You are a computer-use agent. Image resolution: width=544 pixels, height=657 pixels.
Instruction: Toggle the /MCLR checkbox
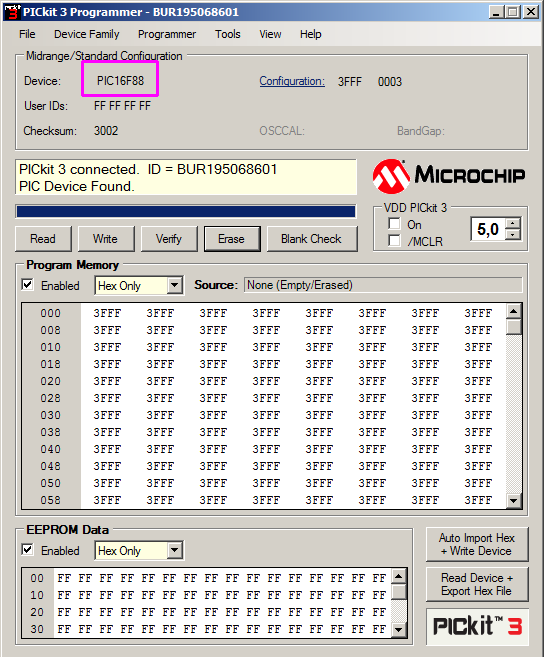point(394,241)
